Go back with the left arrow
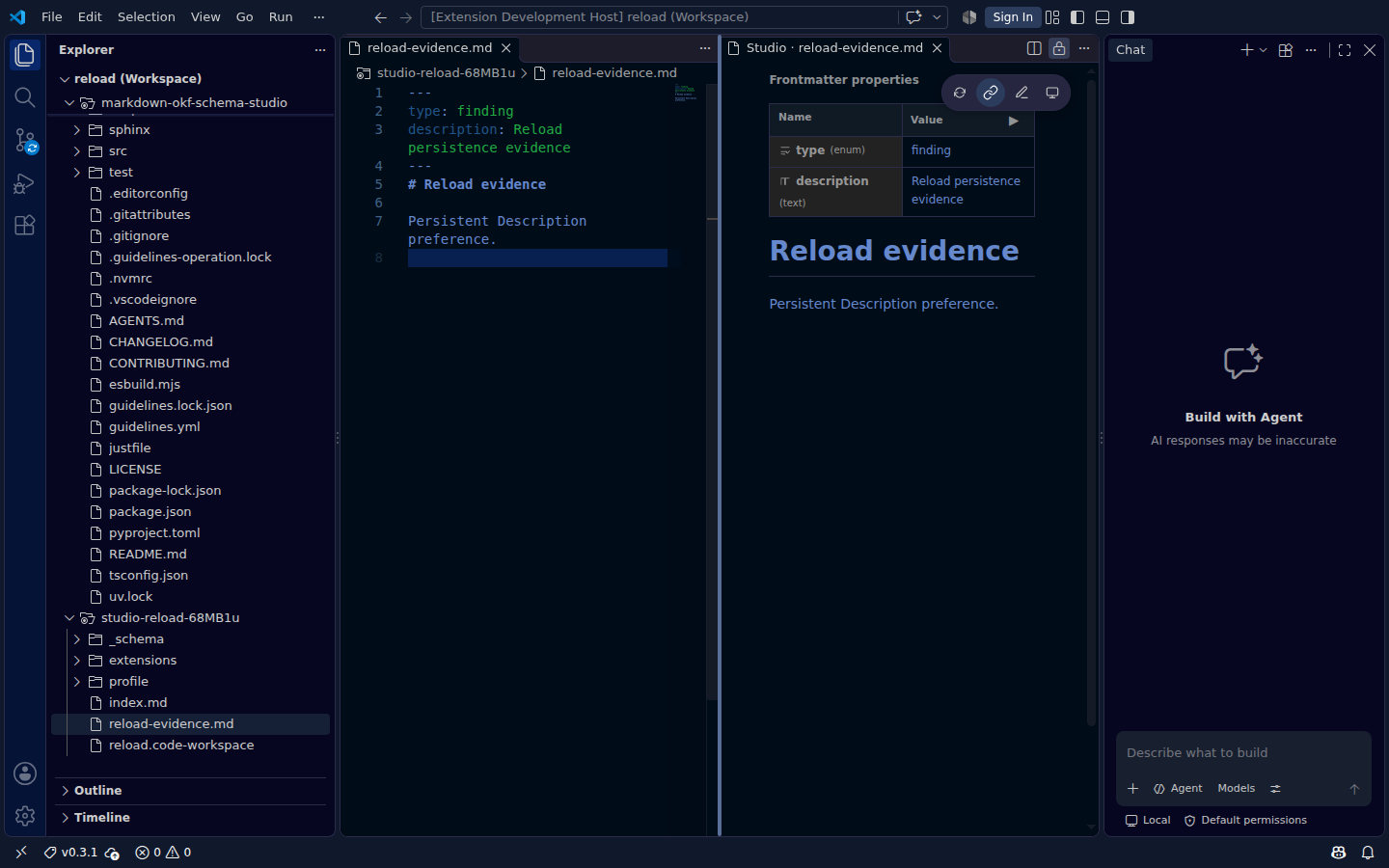Viewport: 1389px width, 868px height. [x=381, y=17]
